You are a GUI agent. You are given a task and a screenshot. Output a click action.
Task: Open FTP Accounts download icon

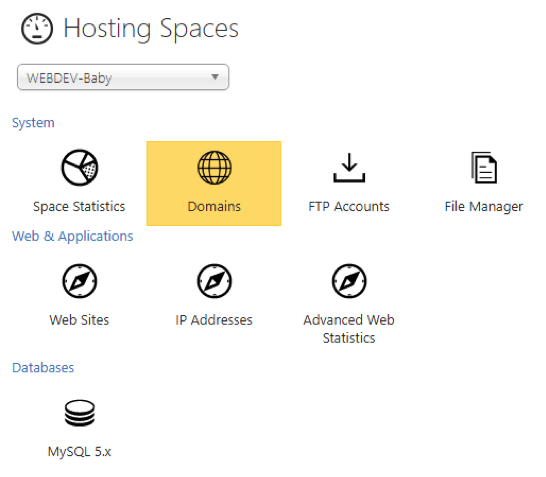point(349,168)
